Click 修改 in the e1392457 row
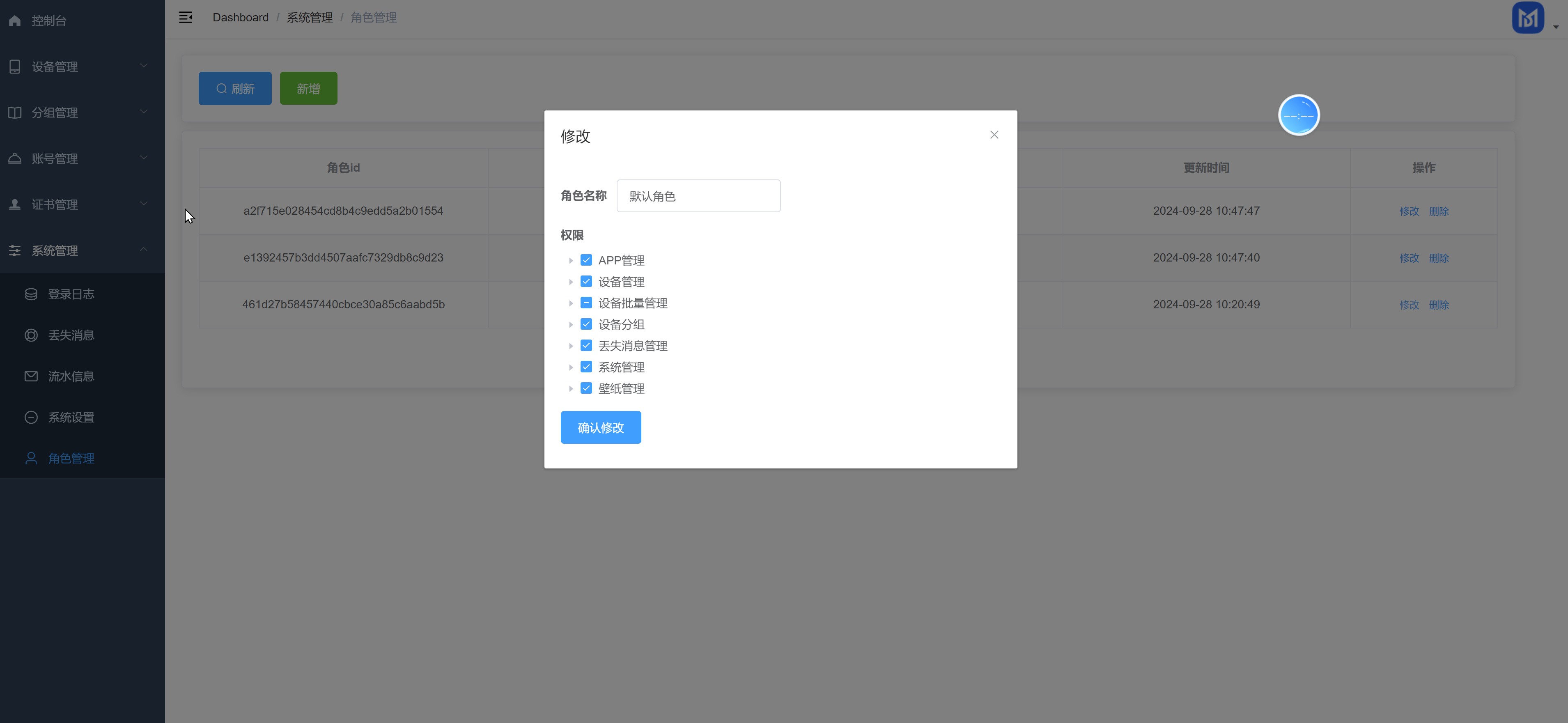The image size is (1568, 723). [1409, 258]
